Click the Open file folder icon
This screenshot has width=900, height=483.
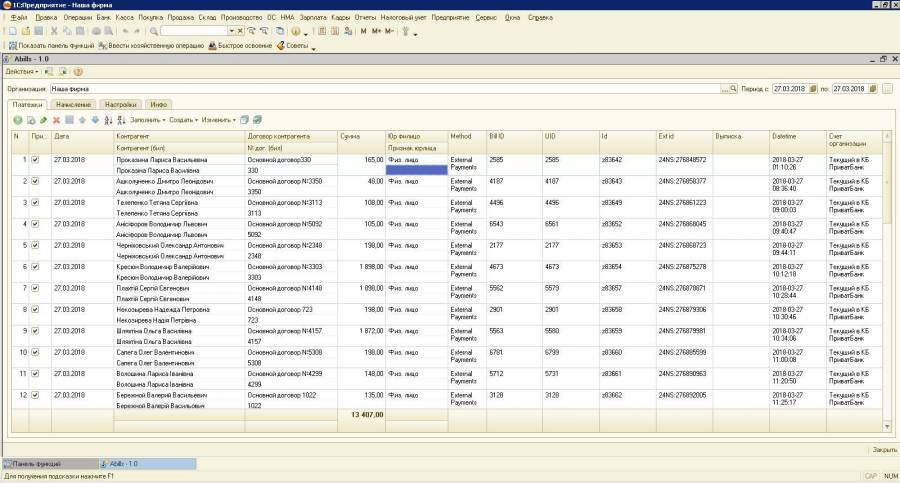tap(25, 31)
